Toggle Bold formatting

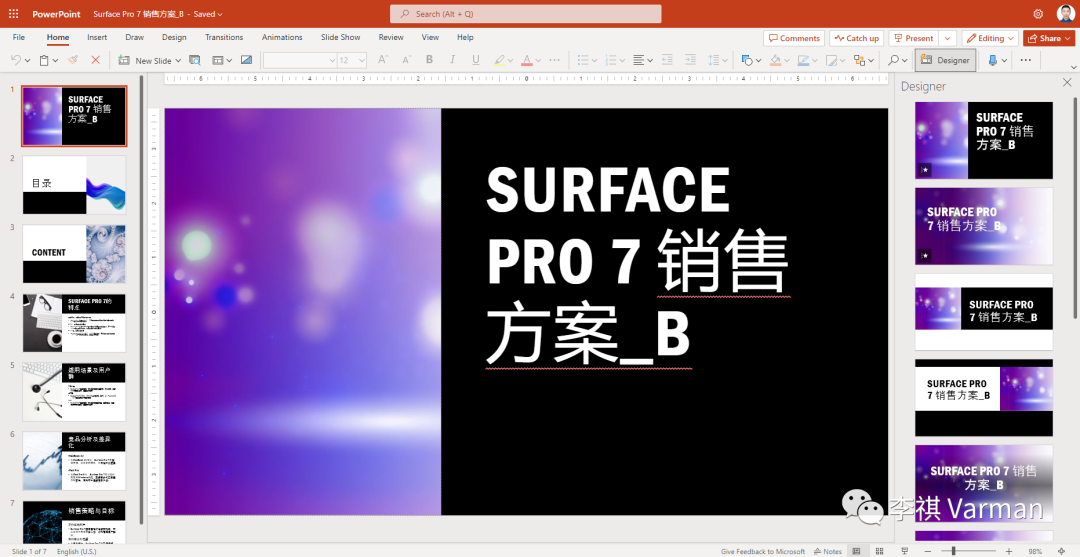(x=429, y=61)
